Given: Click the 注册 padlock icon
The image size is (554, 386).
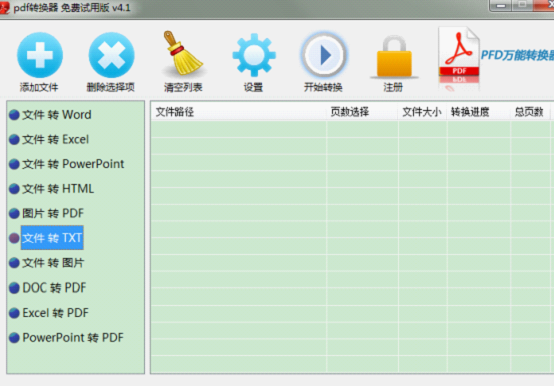Looking at the screenshot, I should click(x=394, y=57).
